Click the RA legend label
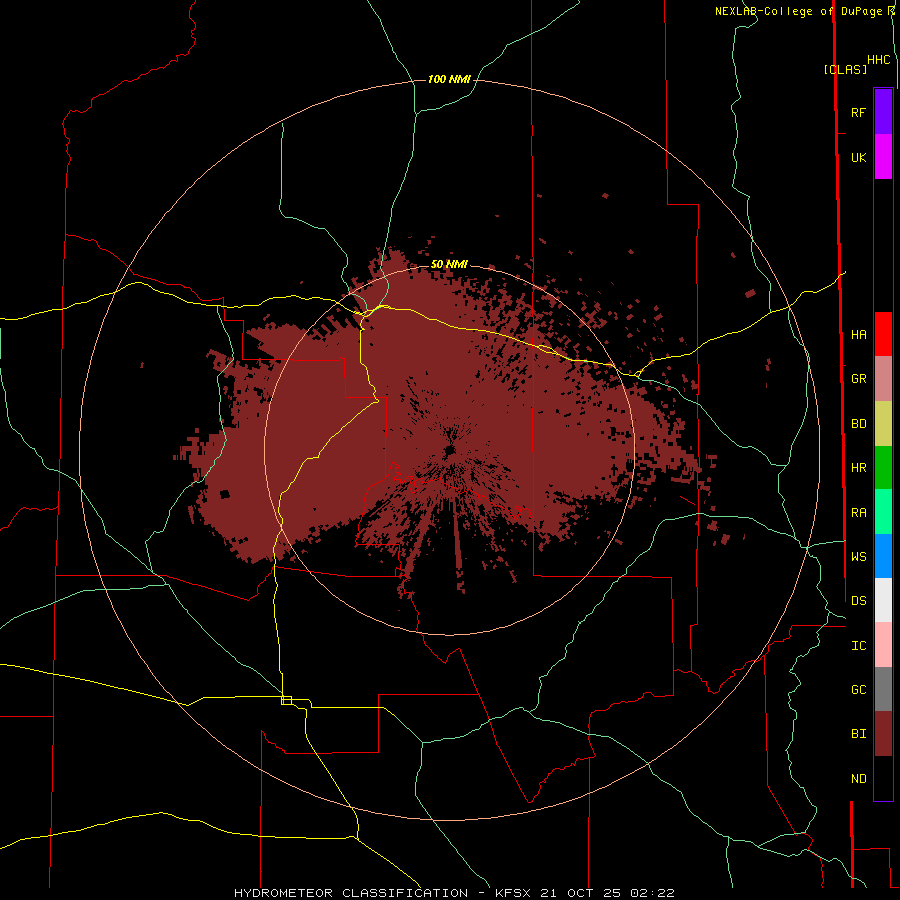The height and width of the screenshot is (900, 900). (x=858, y=513)
